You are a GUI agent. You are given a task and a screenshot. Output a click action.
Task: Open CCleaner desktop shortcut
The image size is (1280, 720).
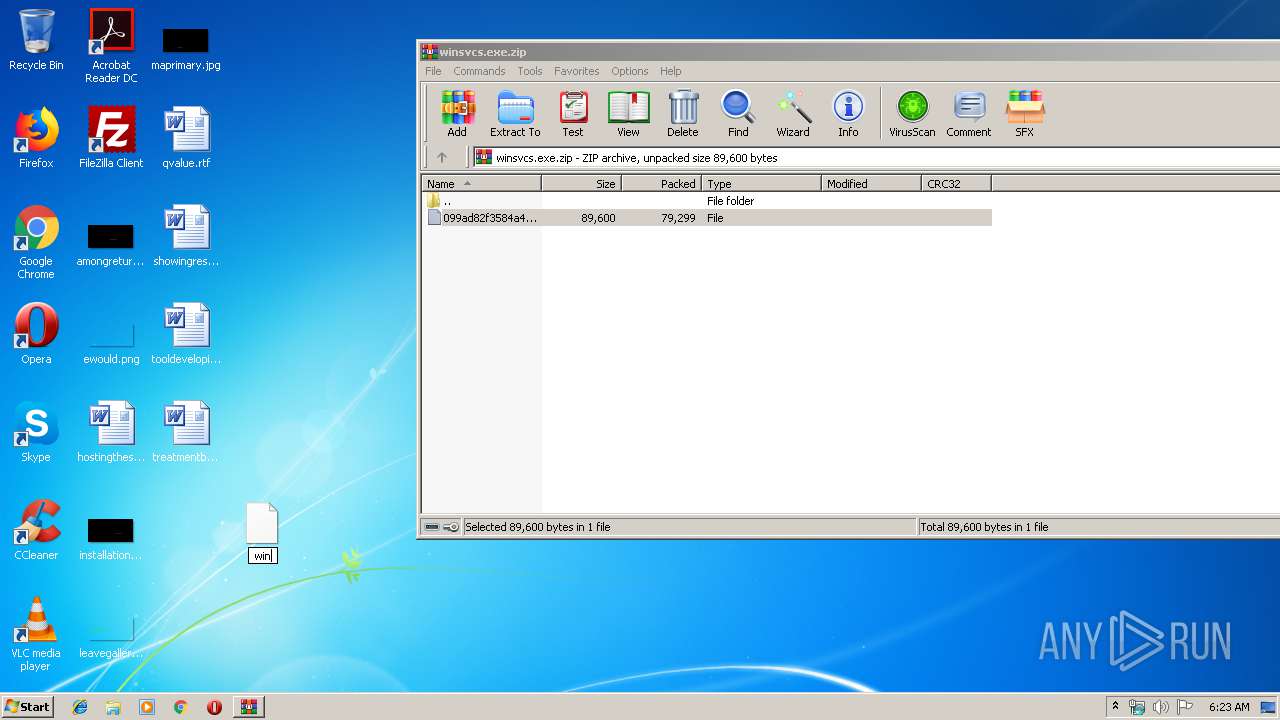point(36,530)
